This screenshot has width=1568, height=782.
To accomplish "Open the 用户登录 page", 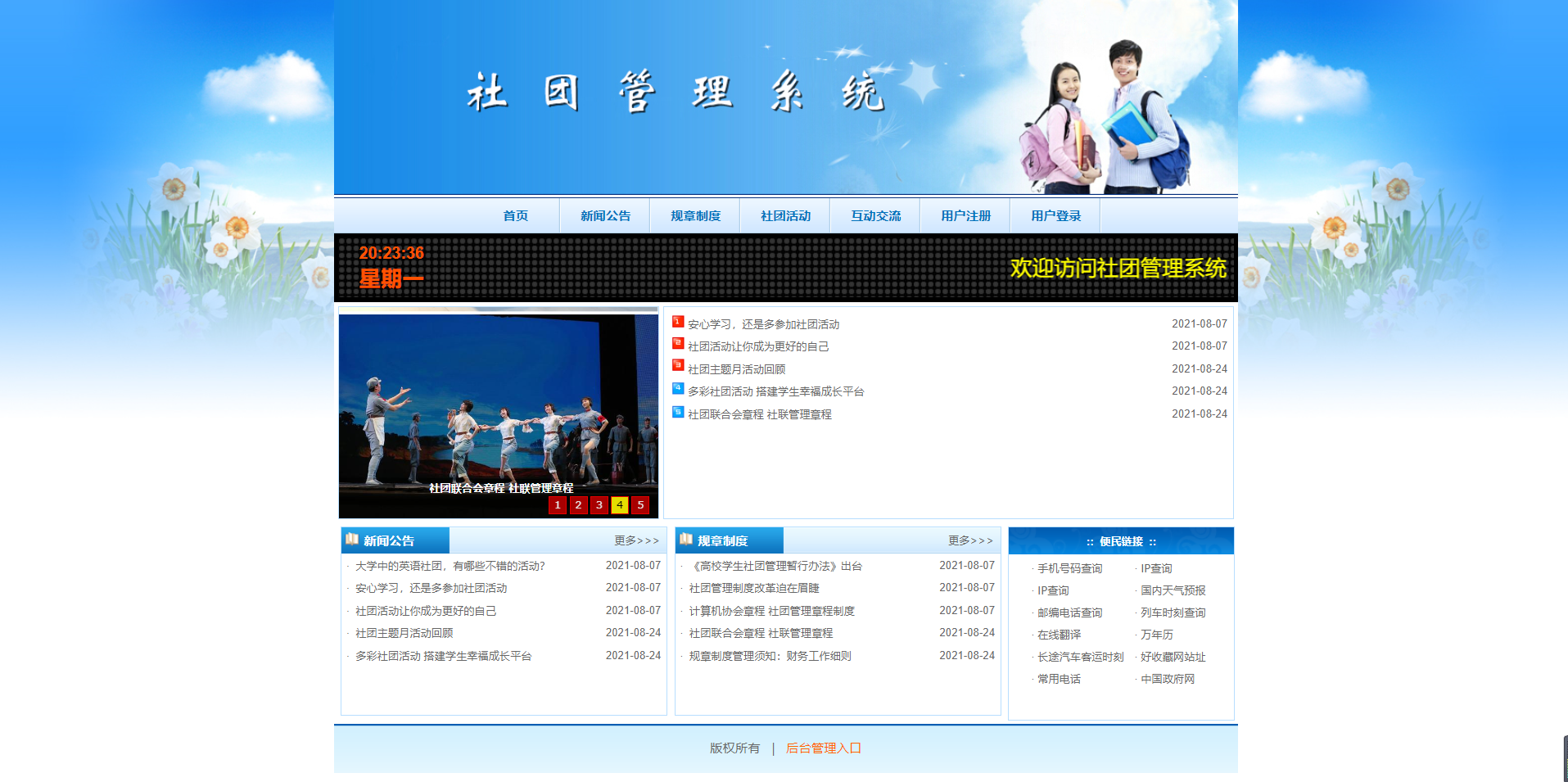I will (1055, 216).
